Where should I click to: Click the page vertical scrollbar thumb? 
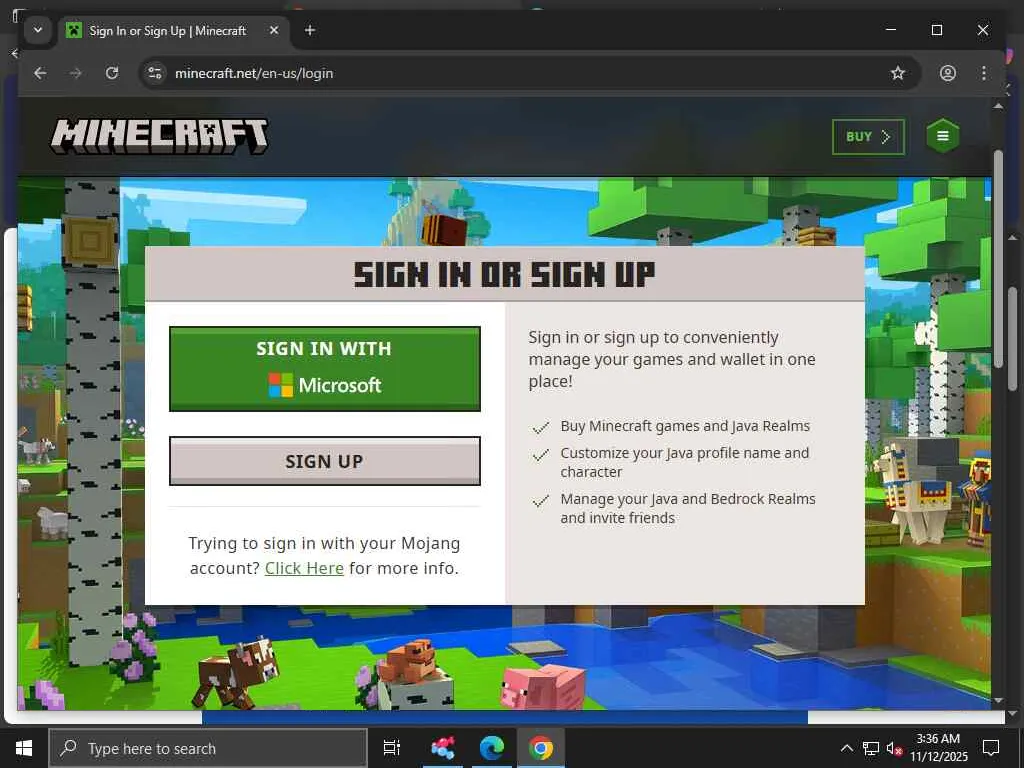coord(998,261)
